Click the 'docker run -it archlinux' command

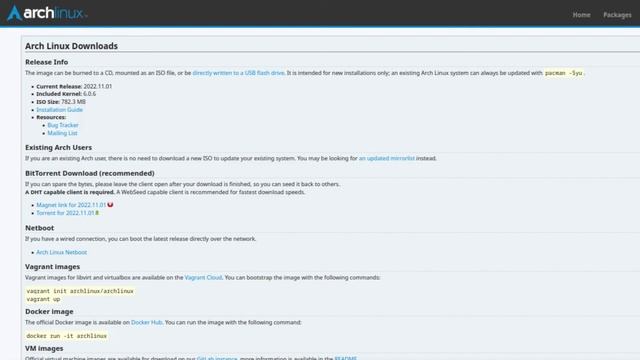pos(67,336)
